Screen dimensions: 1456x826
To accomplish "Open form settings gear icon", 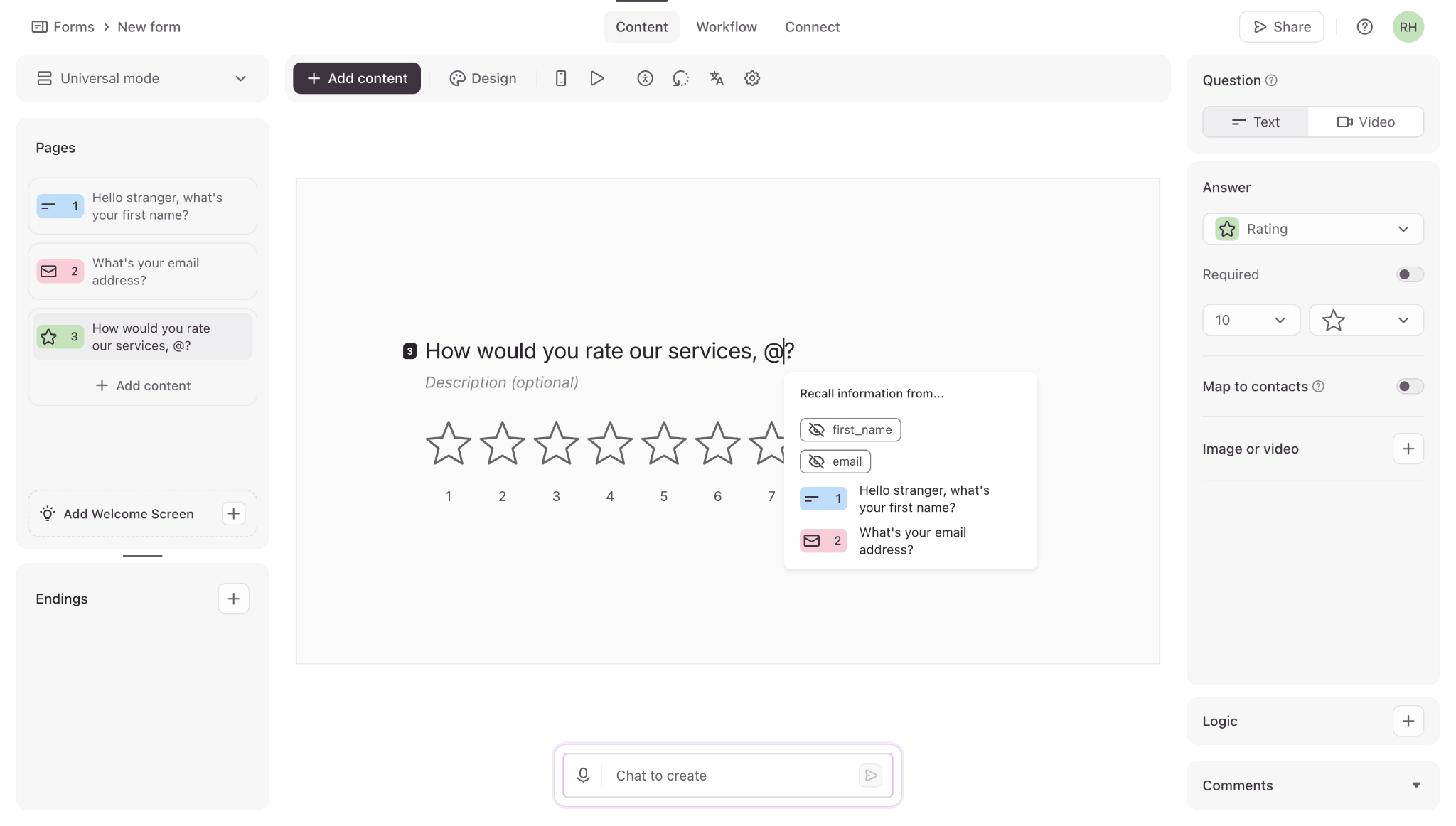I will tap(752, 78).
